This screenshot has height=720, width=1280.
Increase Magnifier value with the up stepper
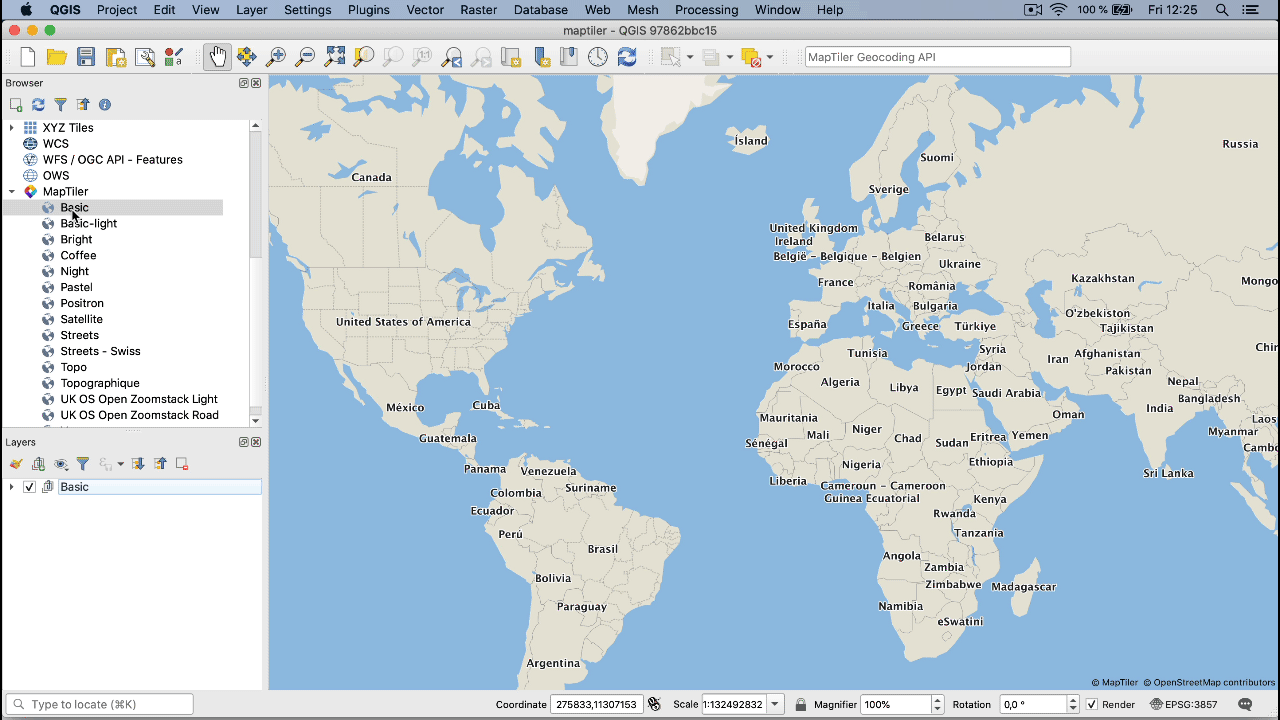[x=937, y=701]
